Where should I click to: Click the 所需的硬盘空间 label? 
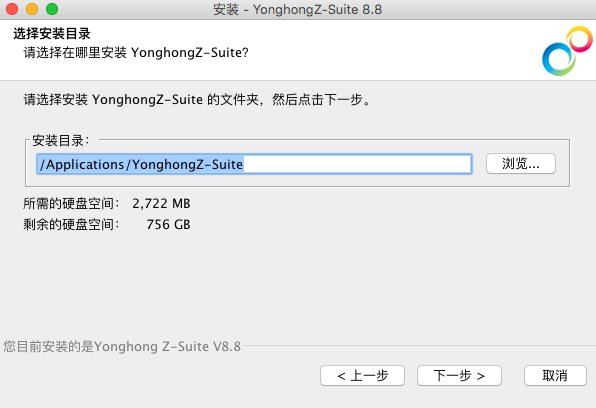[71, 203]
